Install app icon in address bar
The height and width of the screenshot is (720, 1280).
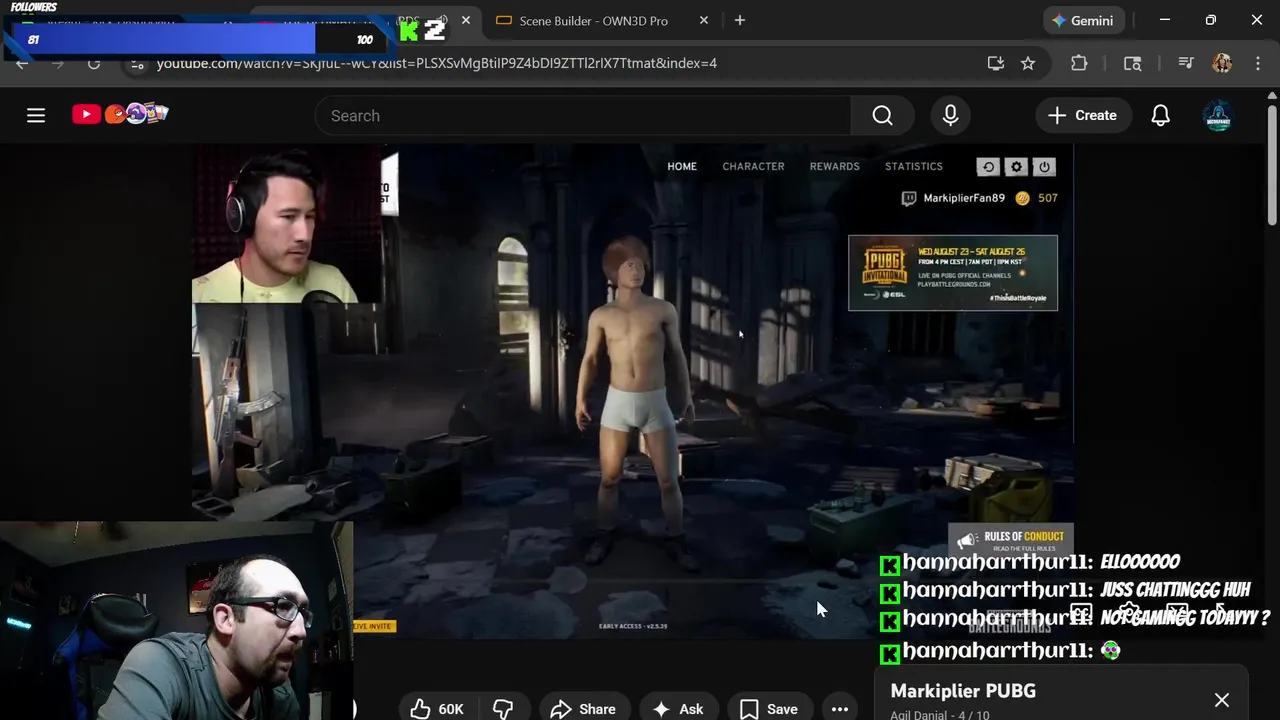click(x=995, y=63)
